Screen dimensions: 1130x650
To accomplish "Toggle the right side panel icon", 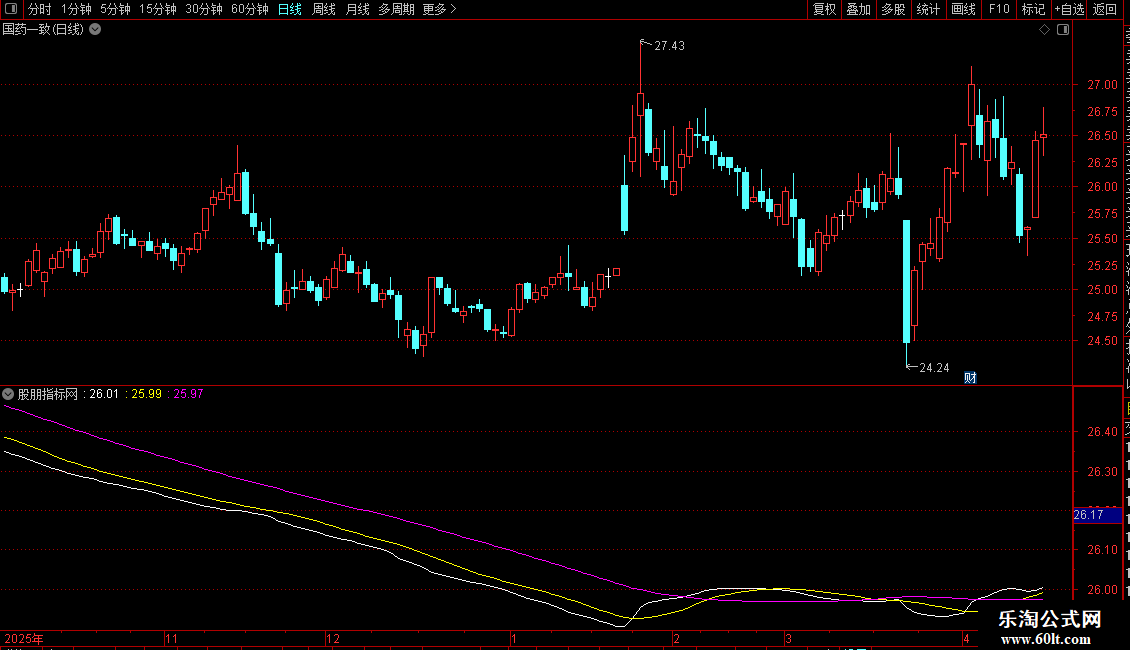I will coord(1063,30).
